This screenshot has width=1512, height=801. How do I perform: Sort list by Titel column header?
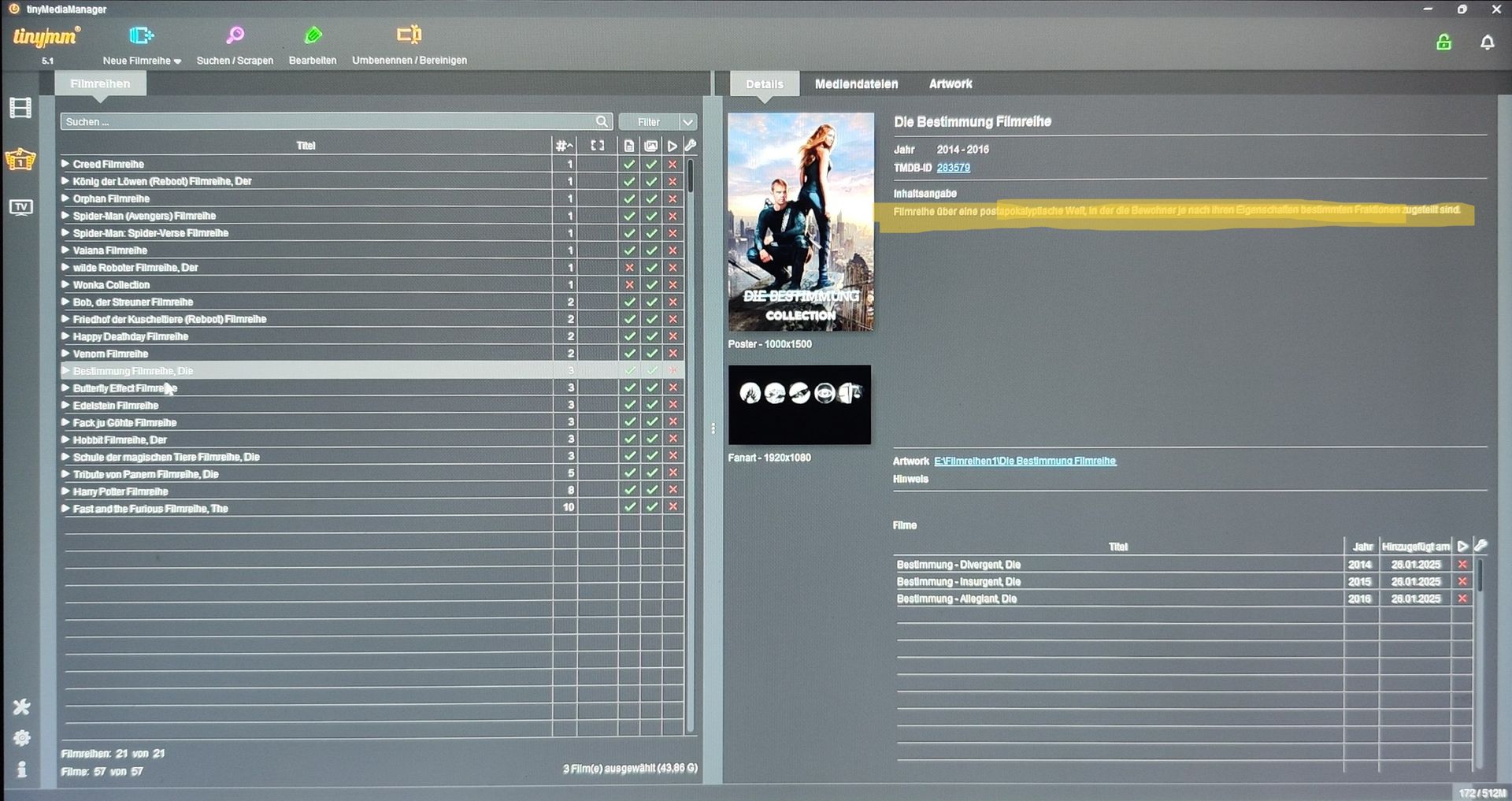(x=306, y=146)
